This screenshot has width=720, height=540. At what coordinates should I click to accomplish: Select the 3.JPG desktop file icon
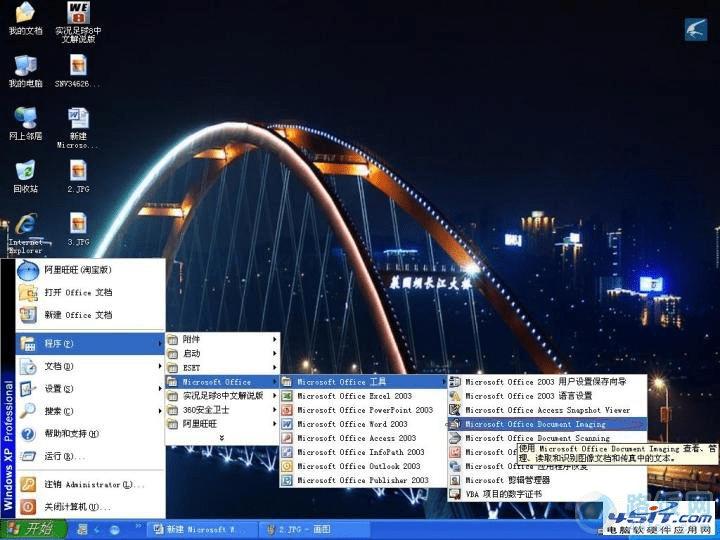tap(78, 224)
